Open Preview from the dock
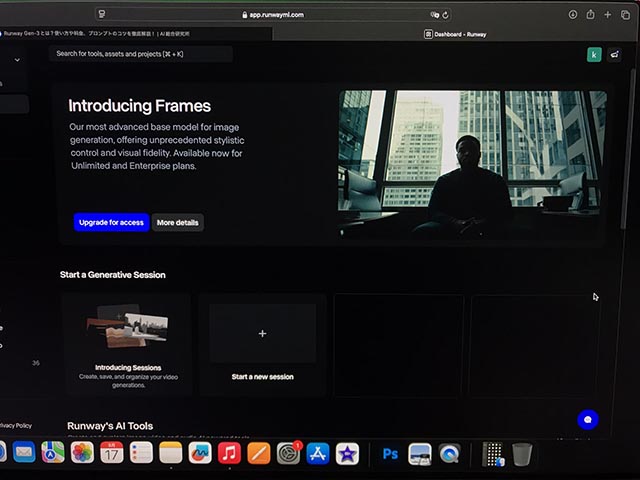640x480 pixels. [x=420, y=454]
